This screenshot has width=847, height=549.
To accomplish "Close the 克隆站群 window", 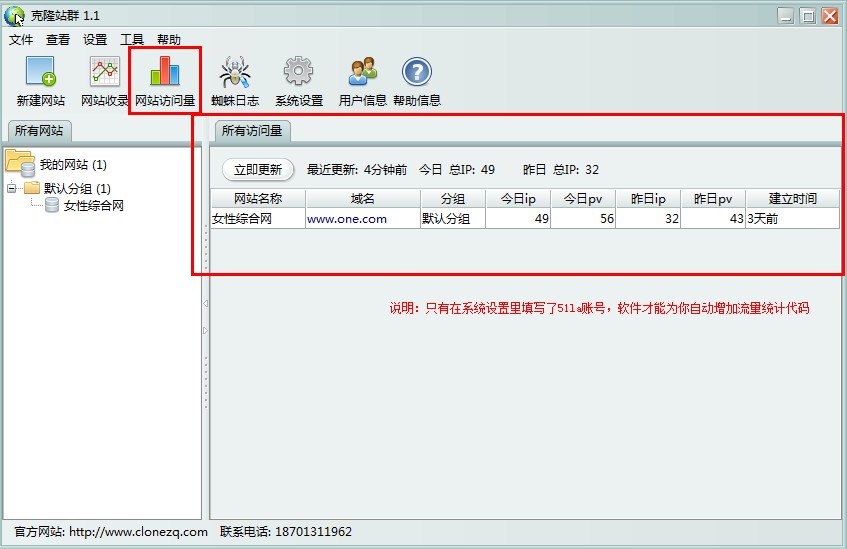I will (x=830, y=16).
